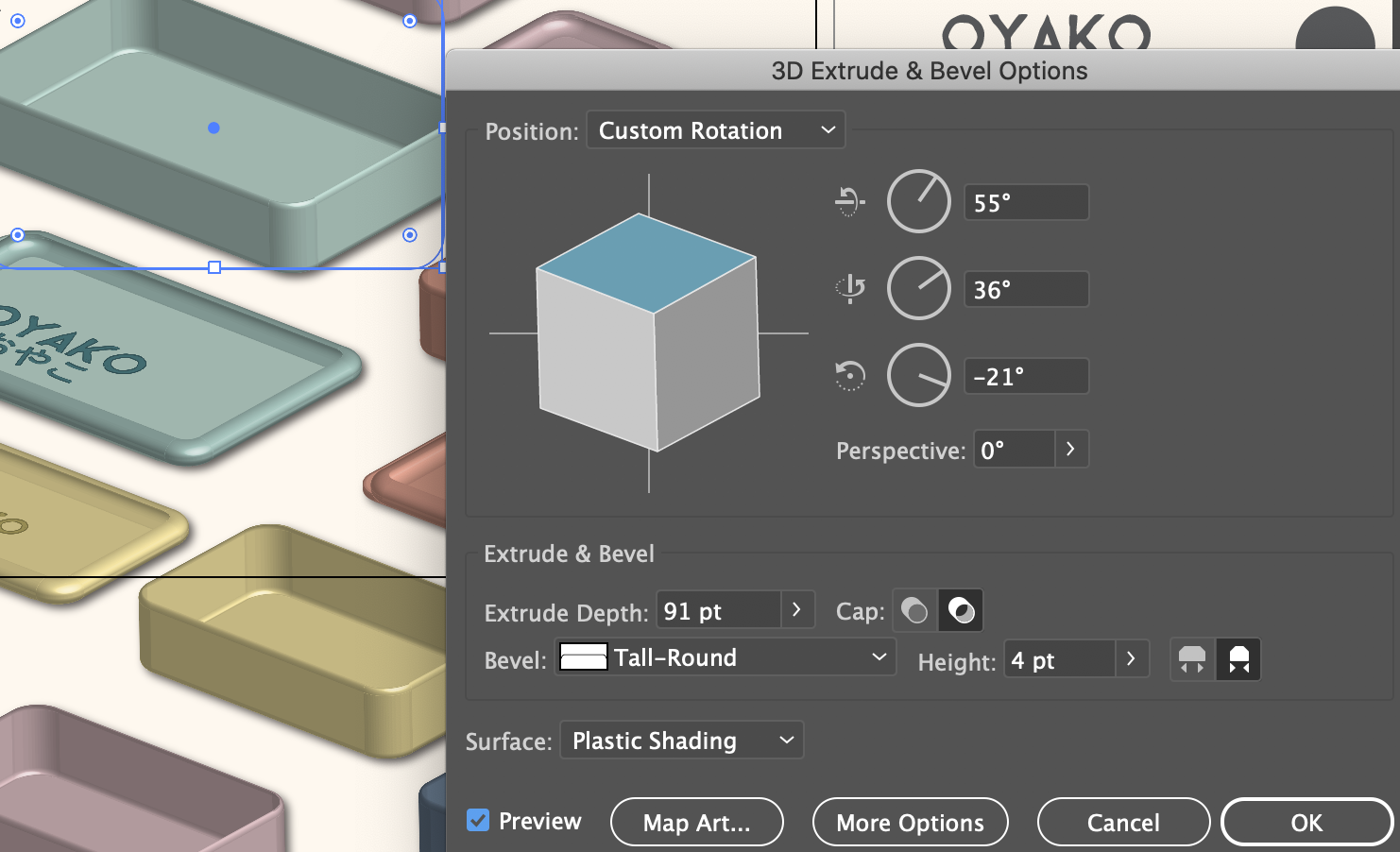The width and height of the screenshot is (1400, 852).
Task: Turn cap off for hollow appearance
Action: [961, 610]
